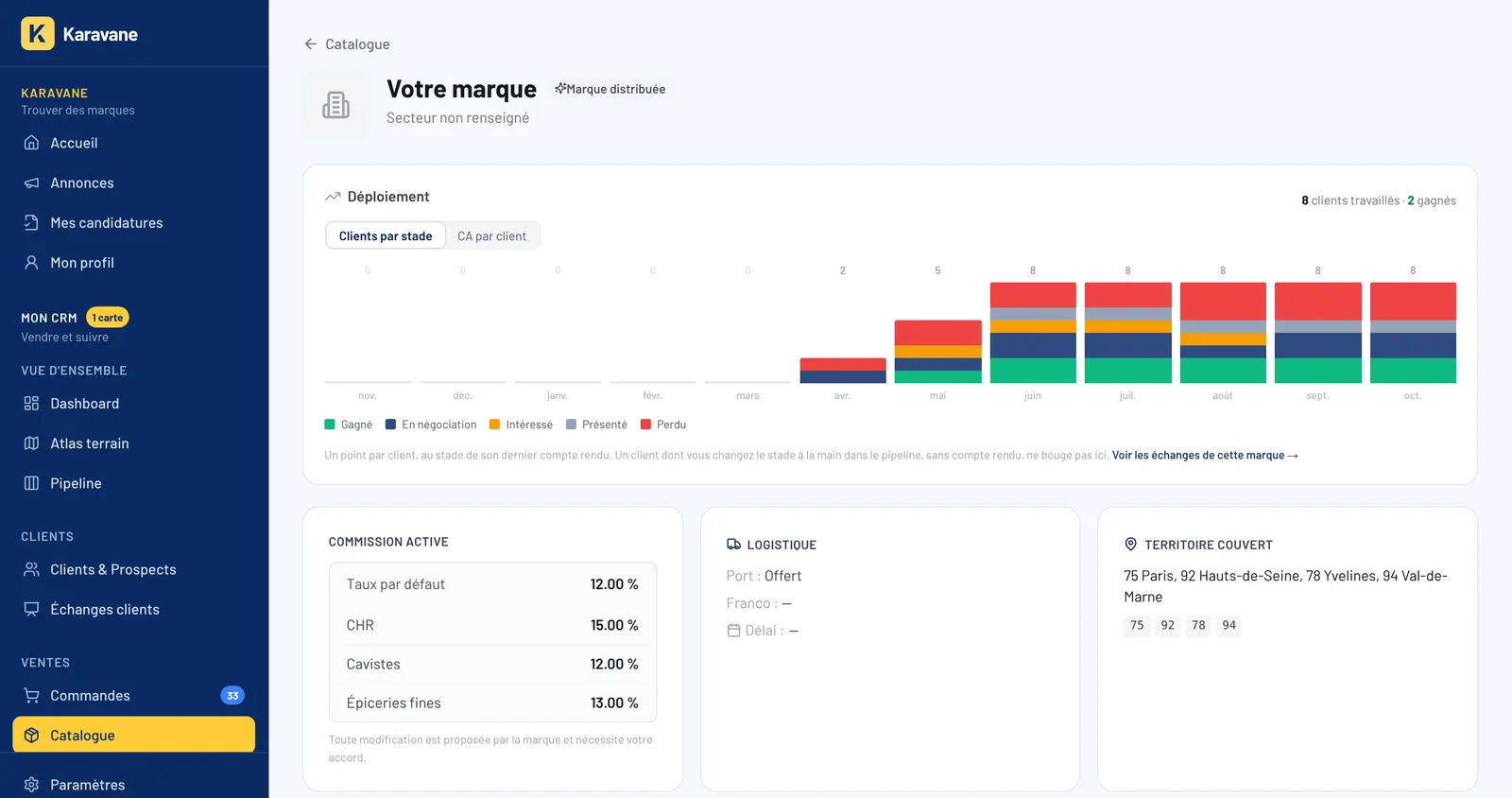Click the Épiceries fines rate 13.00 %
Image resolution: width=1512 pixels, height=798 pixels.
[x=614, y=703]
